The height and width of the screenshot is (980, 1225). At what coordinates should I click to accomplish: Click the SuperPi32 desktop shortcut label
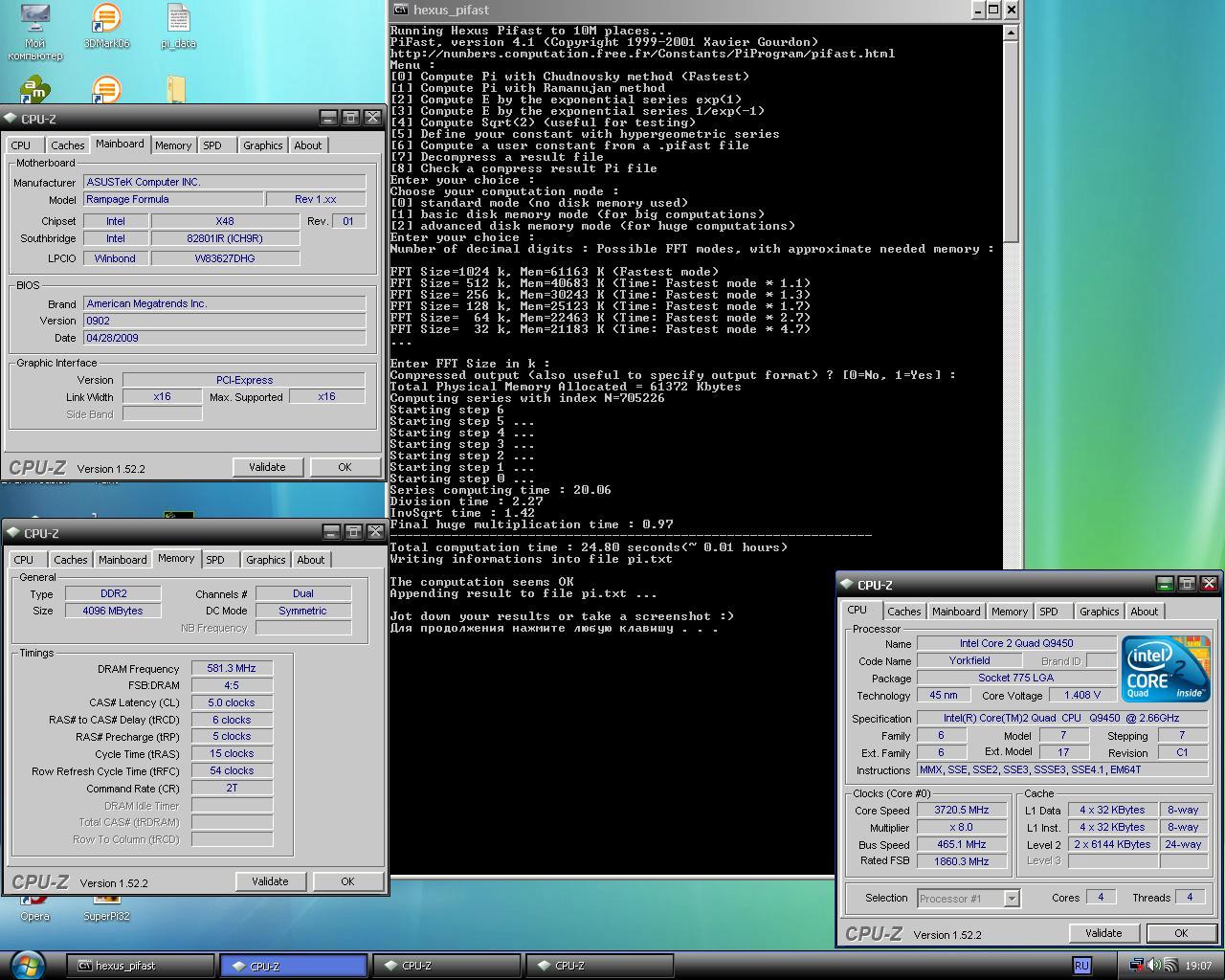[x=106, y=916]
